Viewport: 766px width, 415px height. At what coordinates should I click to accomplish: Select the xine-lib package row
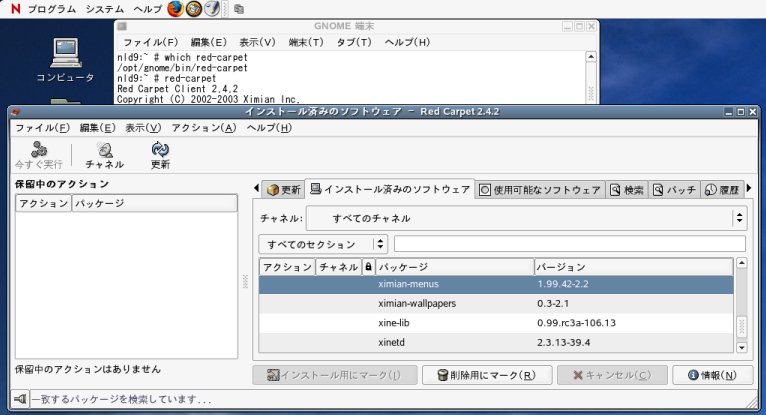tap(496, 323)
